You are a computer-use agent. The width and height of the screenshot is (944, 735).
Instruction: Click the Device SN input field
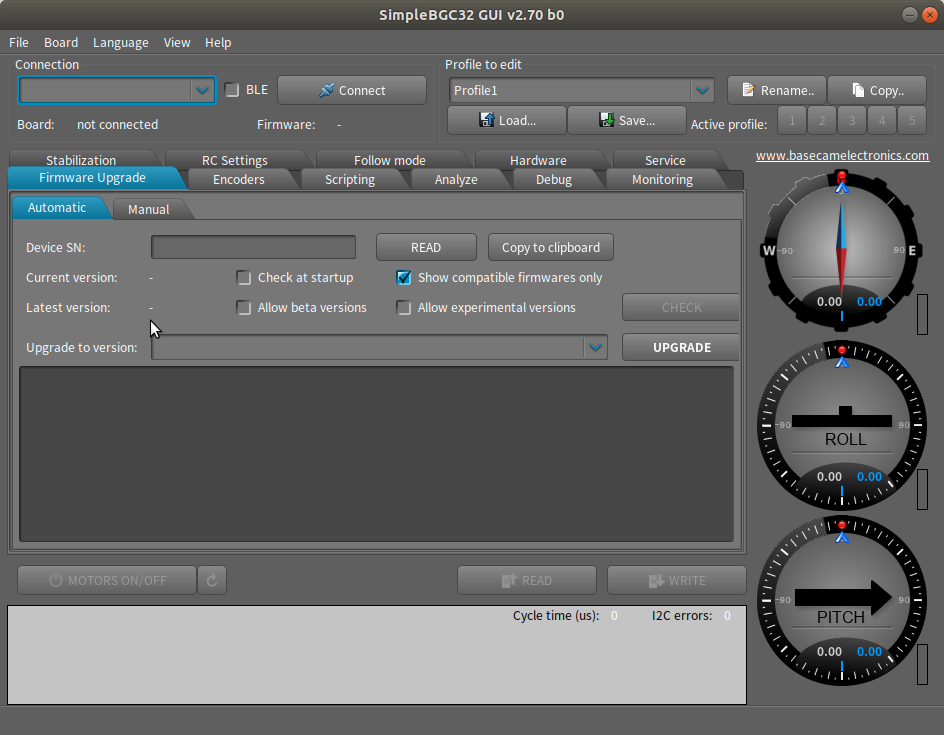click(x=253, y=247)
